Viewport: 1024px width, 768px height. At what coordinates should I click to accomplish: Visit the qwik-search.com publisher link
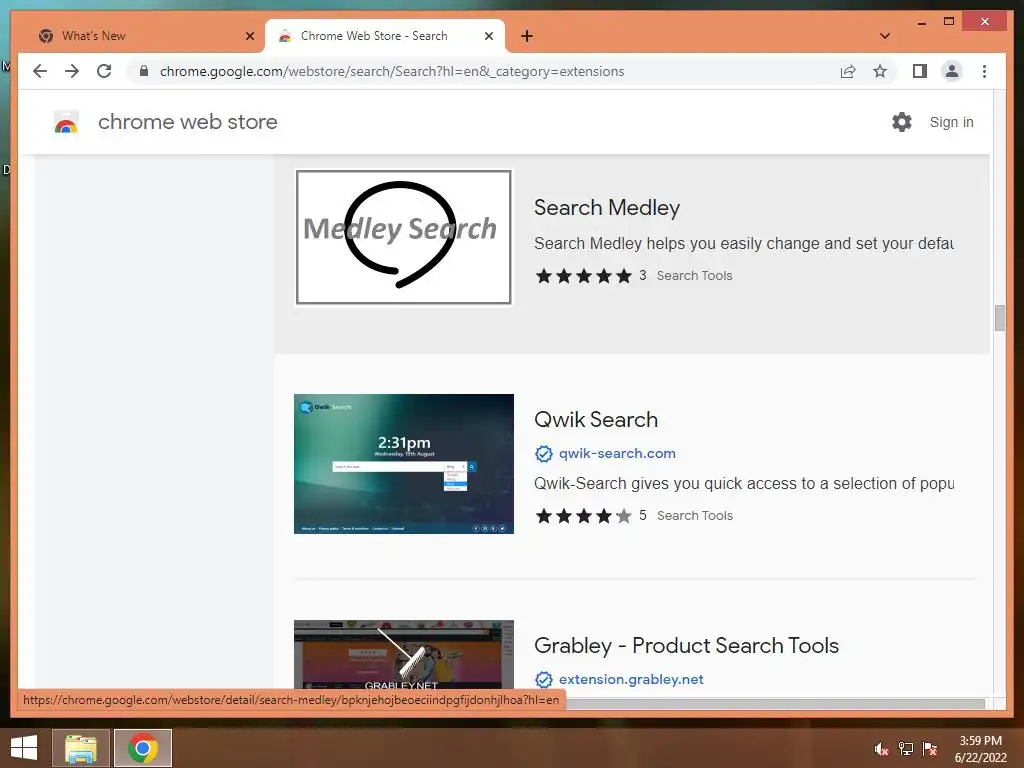point(617,453)
